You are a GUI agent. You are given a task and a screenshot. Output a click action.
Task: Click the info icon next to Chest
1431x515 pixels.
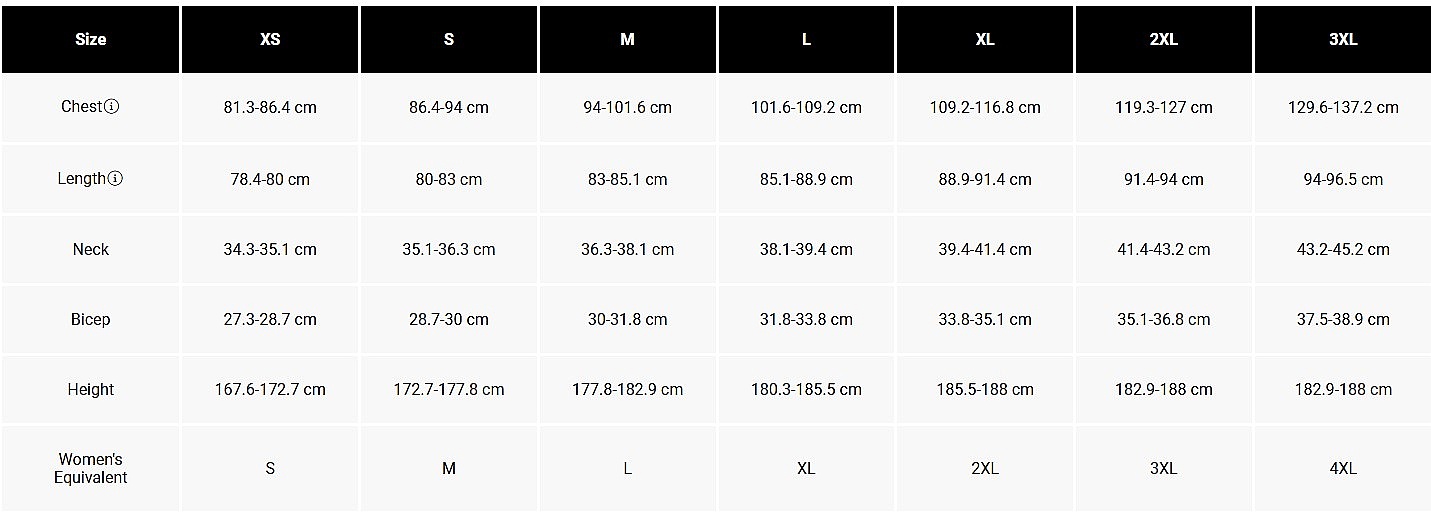coord(112,107)
